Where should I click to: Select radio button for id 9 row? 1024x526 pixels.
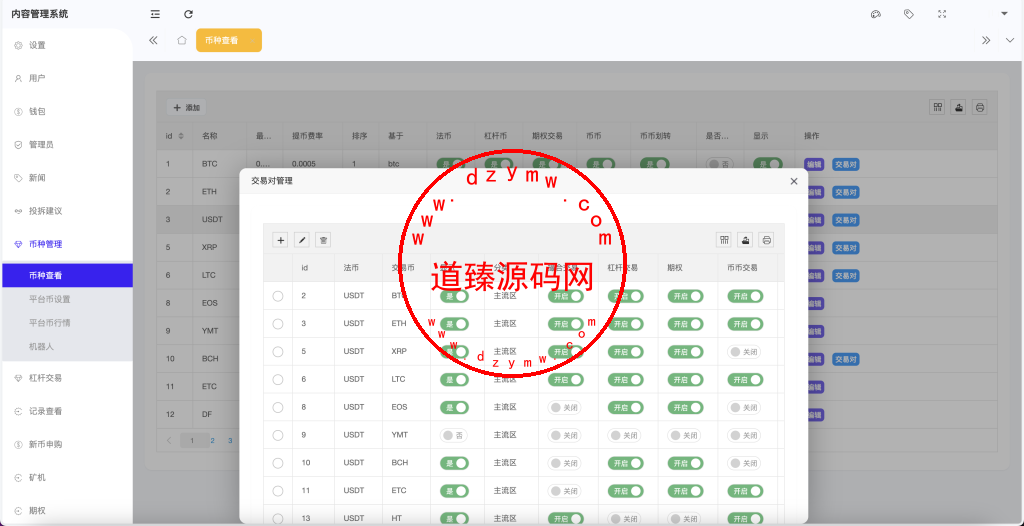coord(278,435)
